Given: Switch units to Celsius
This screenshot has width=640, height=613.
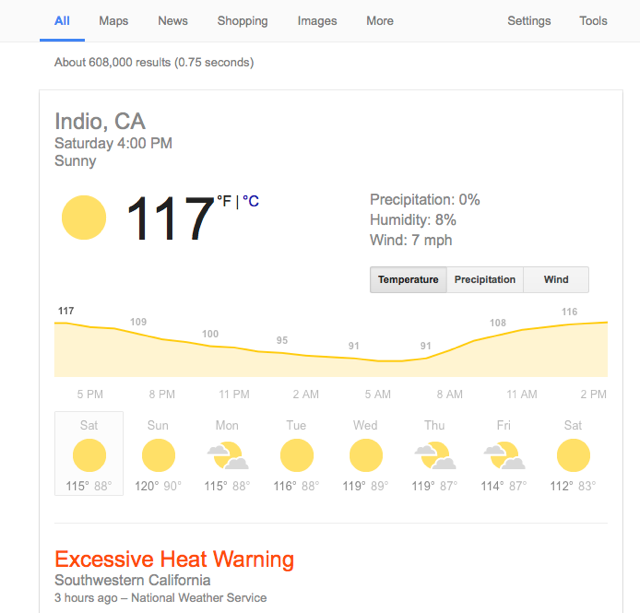Looking at the screenshot, I should tap(251, 201).
